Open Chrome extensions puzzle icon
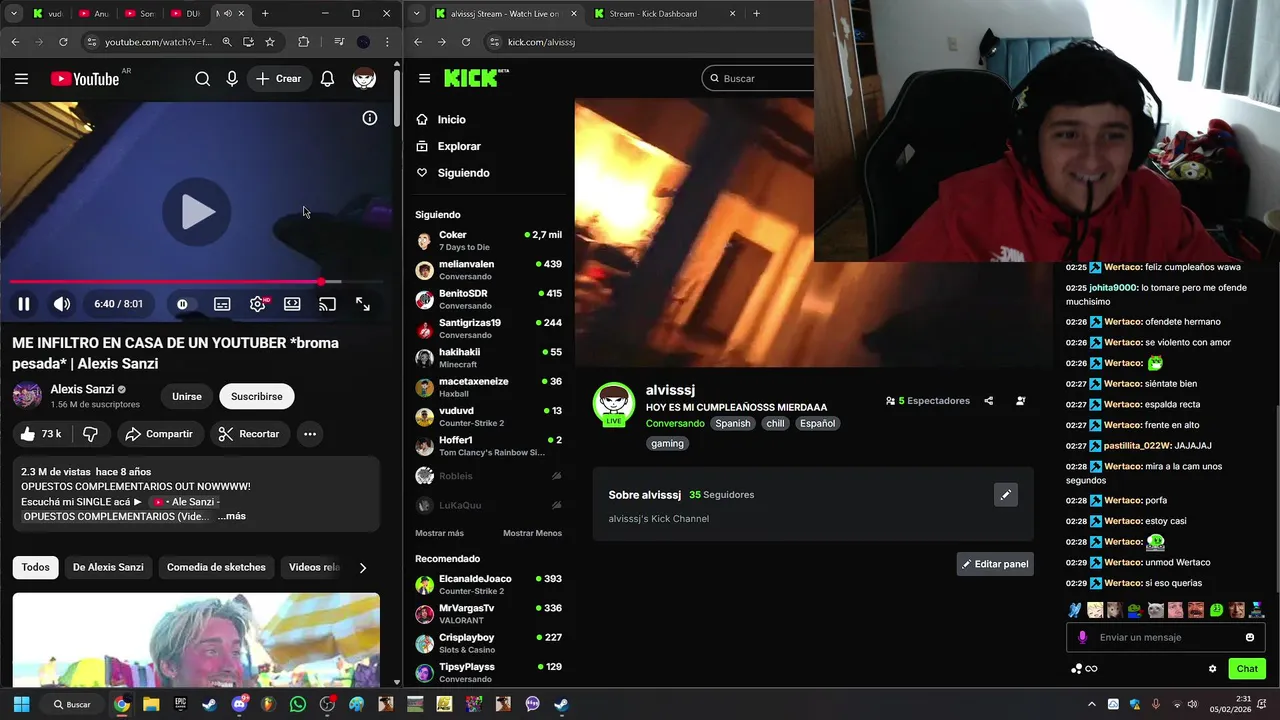Screen dimensions: 1280x720 pyautogui.click(x=304, y=42)
